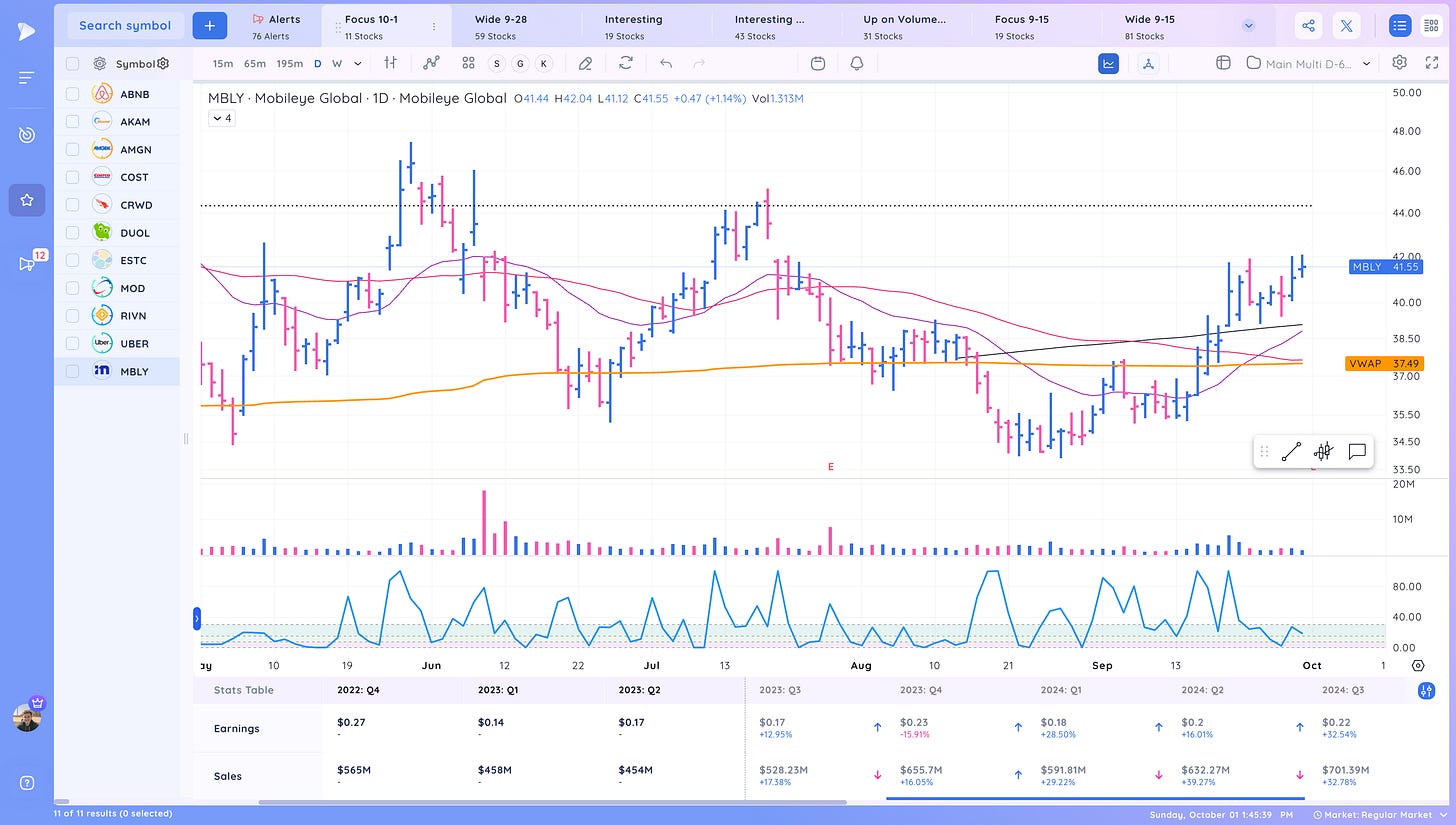Select the W weekly timeframe

point(337,64)
